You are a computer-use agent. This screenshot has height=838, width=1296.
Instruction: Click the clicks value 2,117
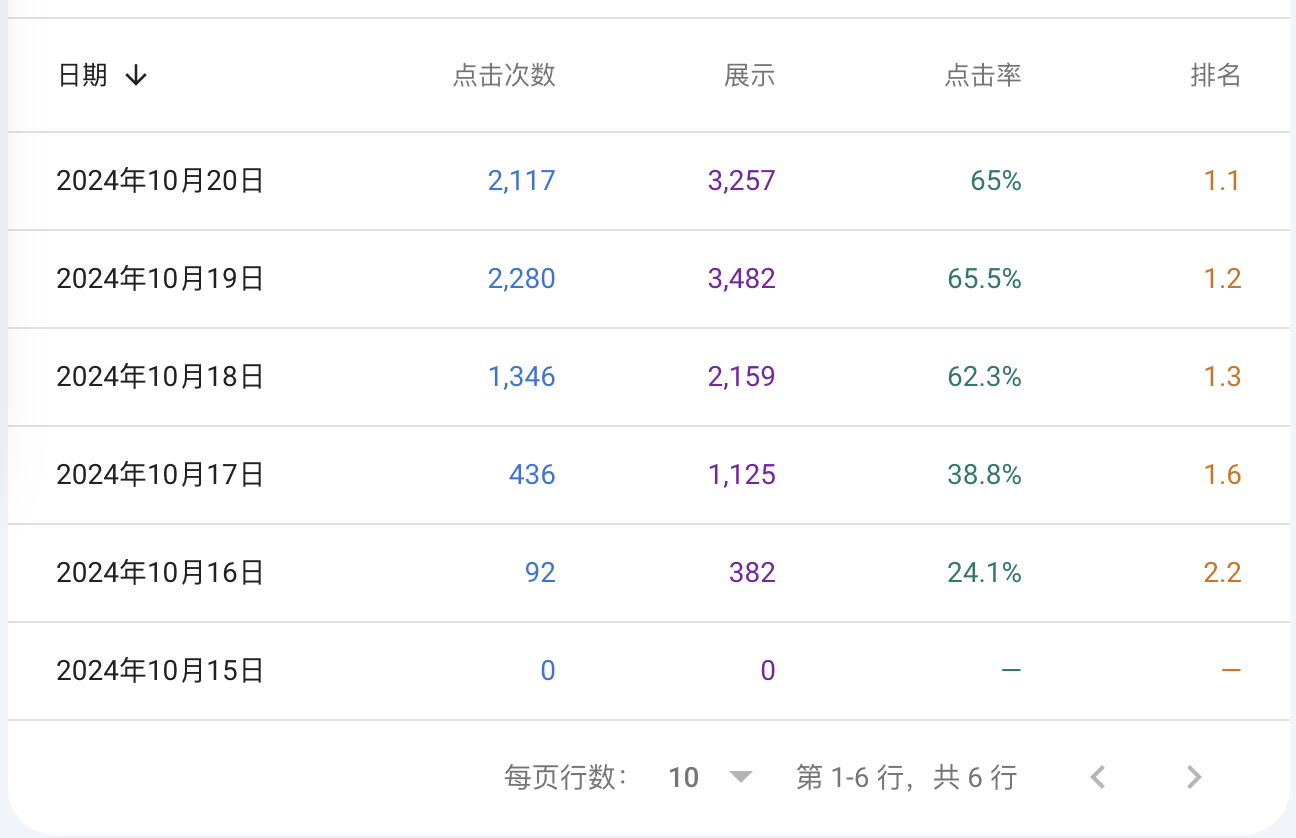522,181
